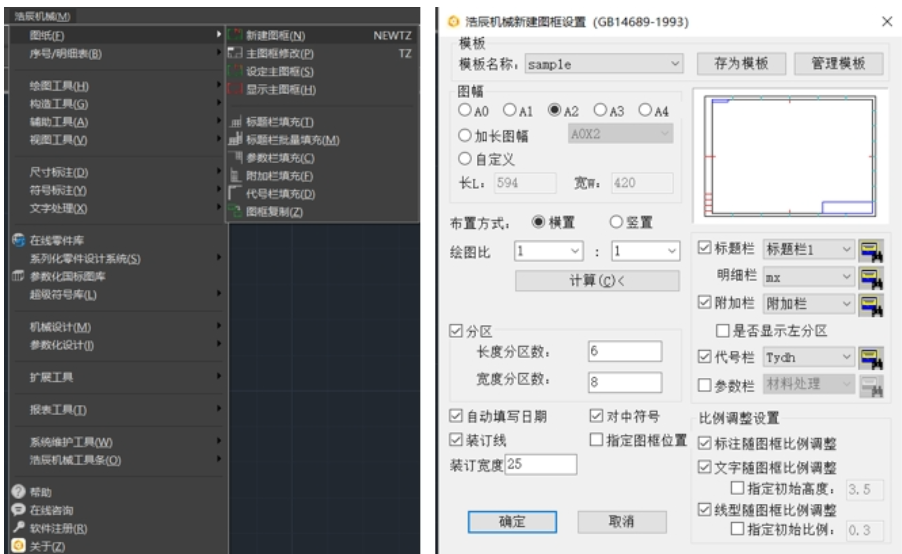Click the 标题栏批量填充 icon
This screenshot has height=554, width=902.
236,139
